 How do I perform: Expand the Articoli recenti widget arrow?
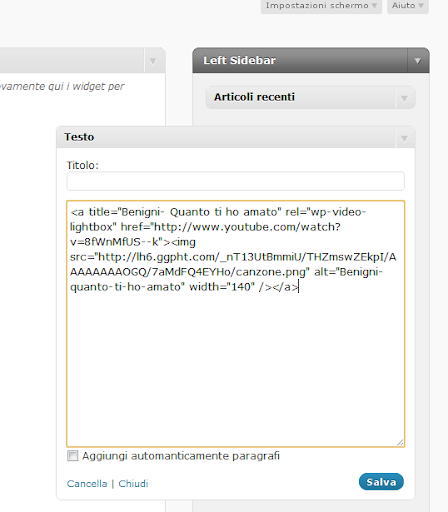coord(404,98)
